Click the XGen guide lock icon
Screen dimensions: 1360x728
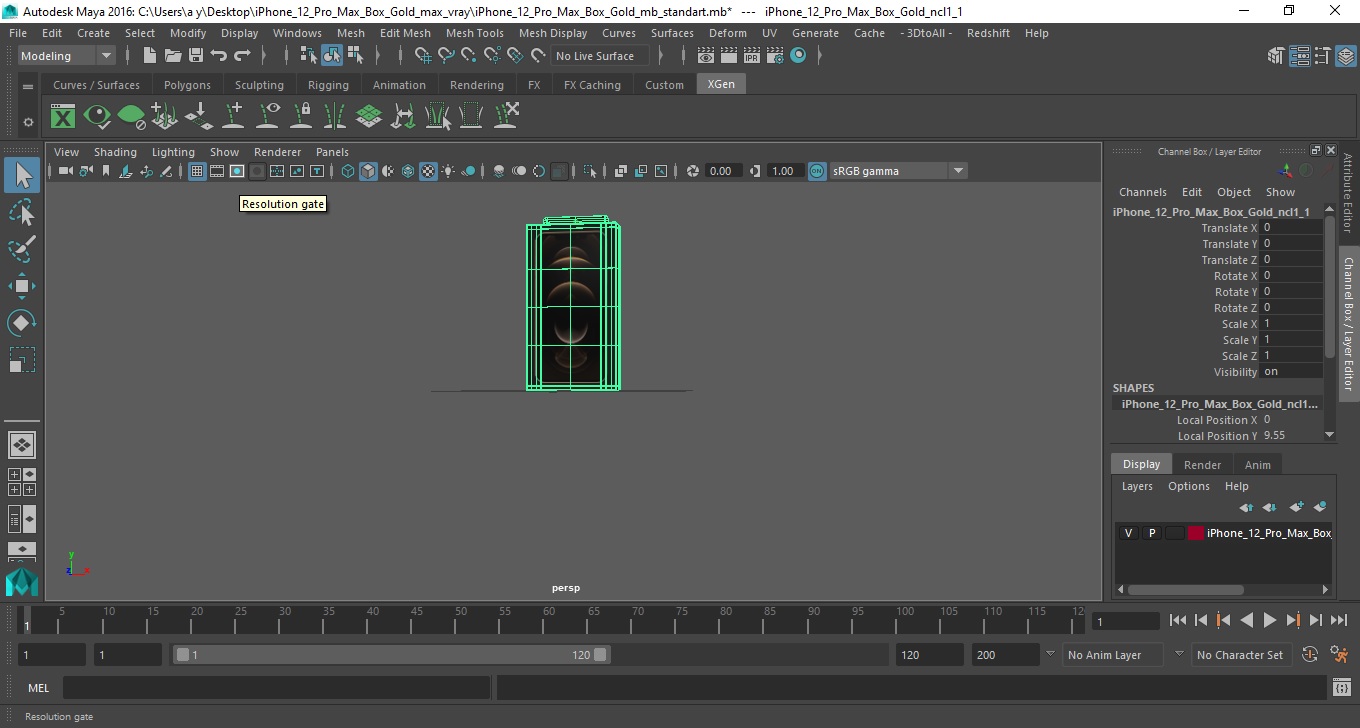tap(301, 117)
